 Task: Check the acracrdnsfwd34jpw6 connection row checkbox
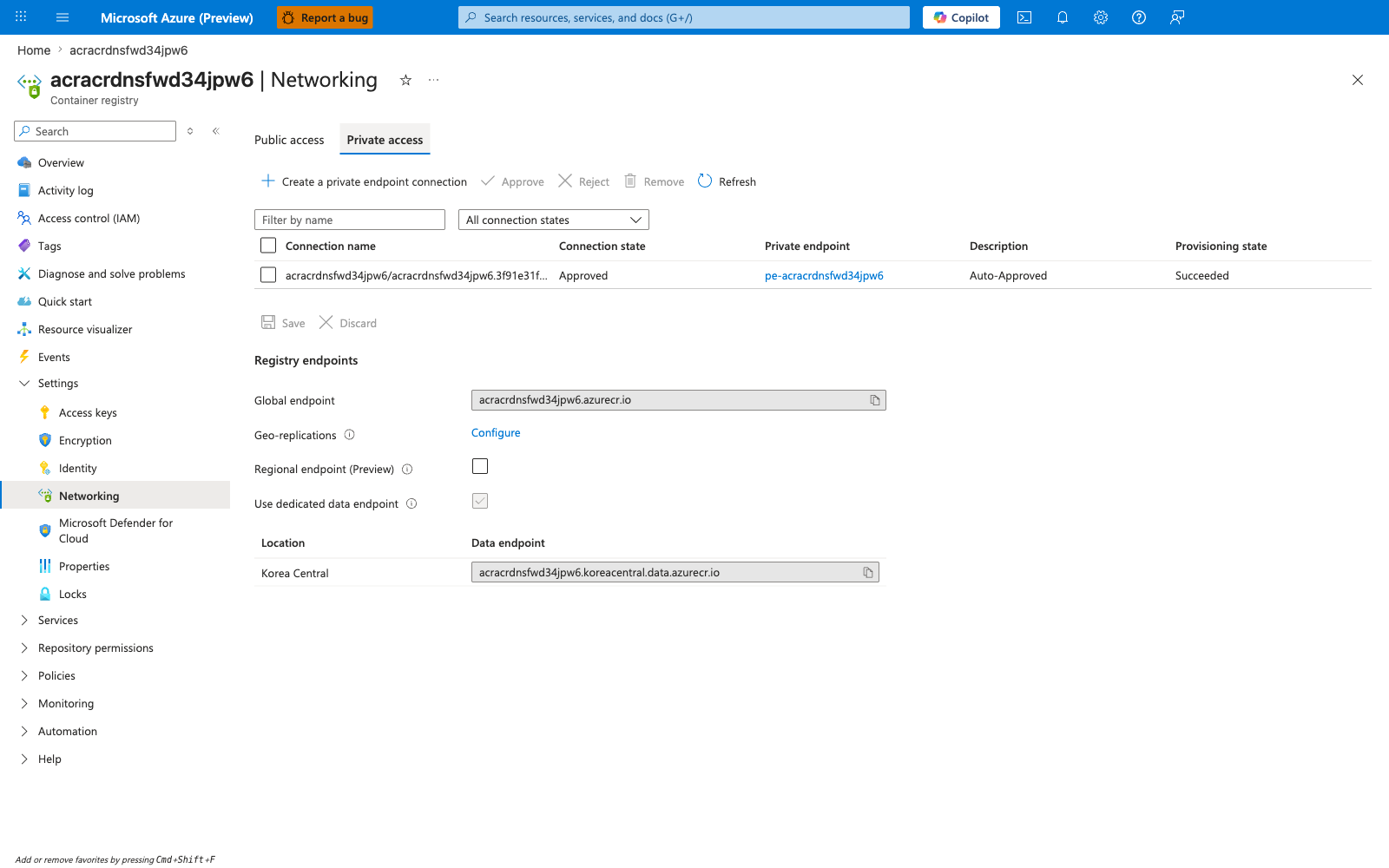click(268, 275)
